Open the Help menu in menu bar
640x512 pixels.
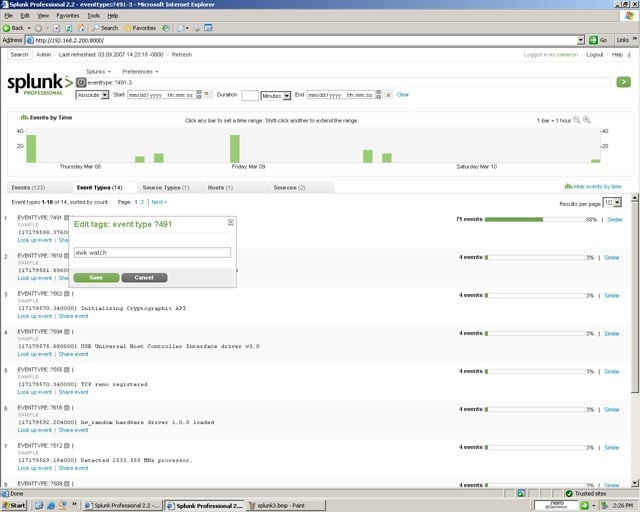(113, 16)
